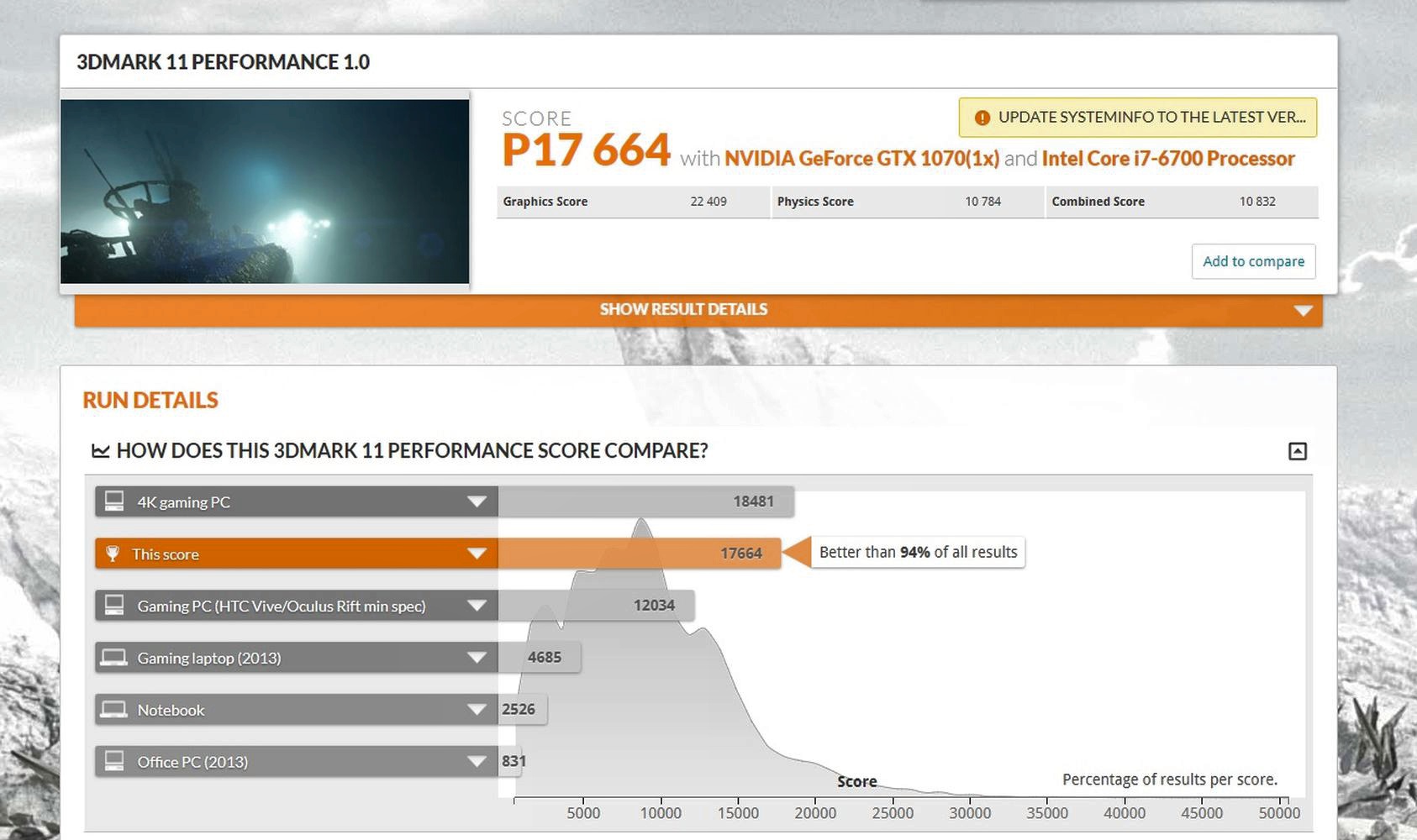Viewport: 1417px width, 840px height.
Task: Collapse the score comparison section icon
Action: click(x=1297, y=451)
